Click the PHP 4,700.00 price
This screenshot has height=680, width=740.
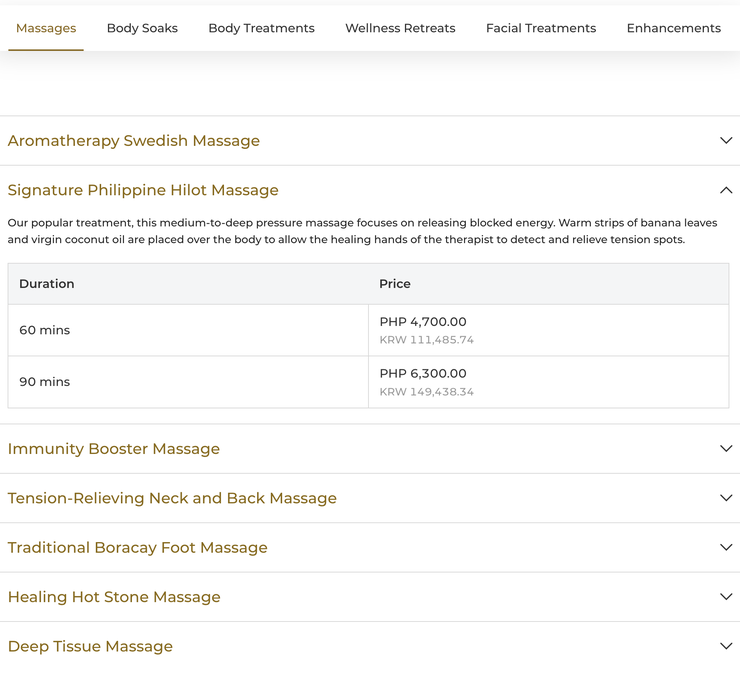tap(423, 322)
